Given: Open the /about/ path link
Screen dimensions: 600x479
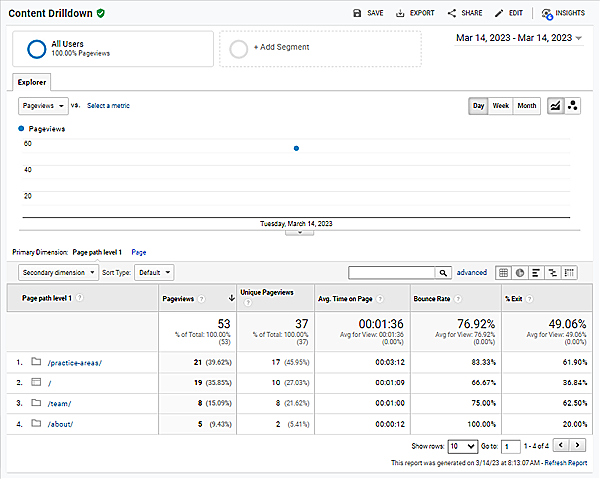Looking at the screenshot, I should [x=60, y=424].
